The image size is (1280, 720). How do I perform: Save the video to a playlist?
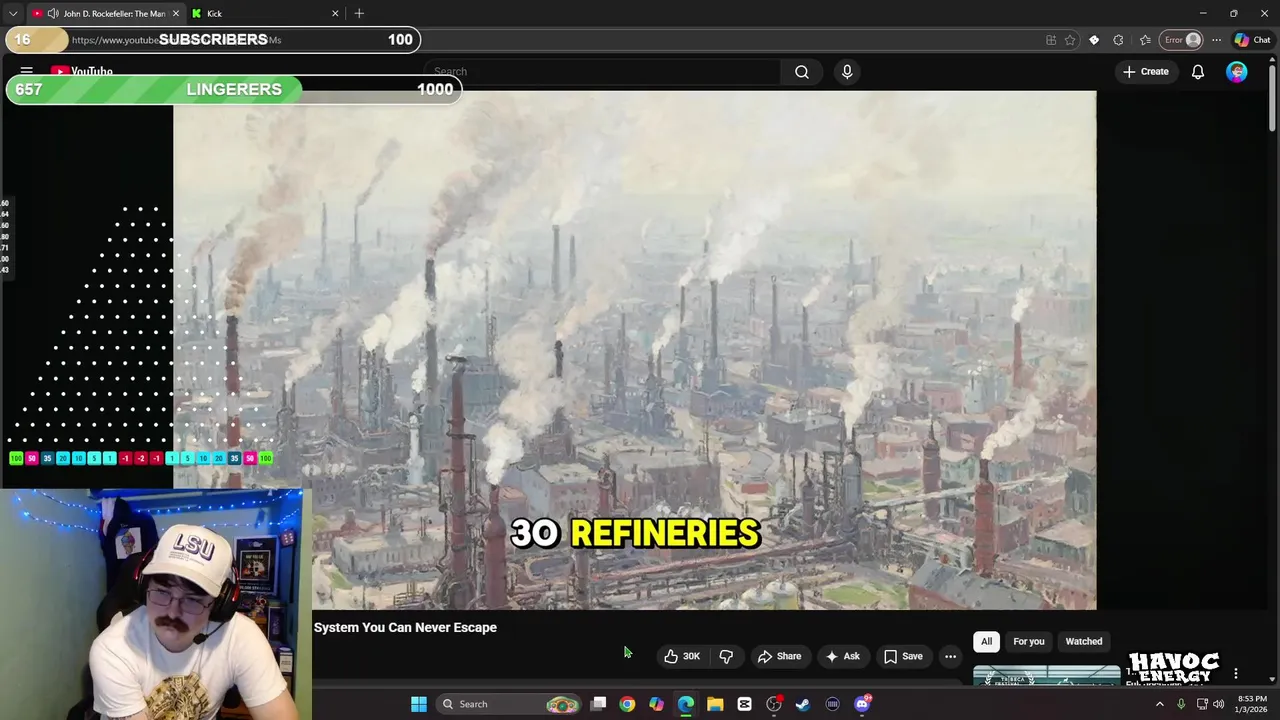(x=903, y=656)
